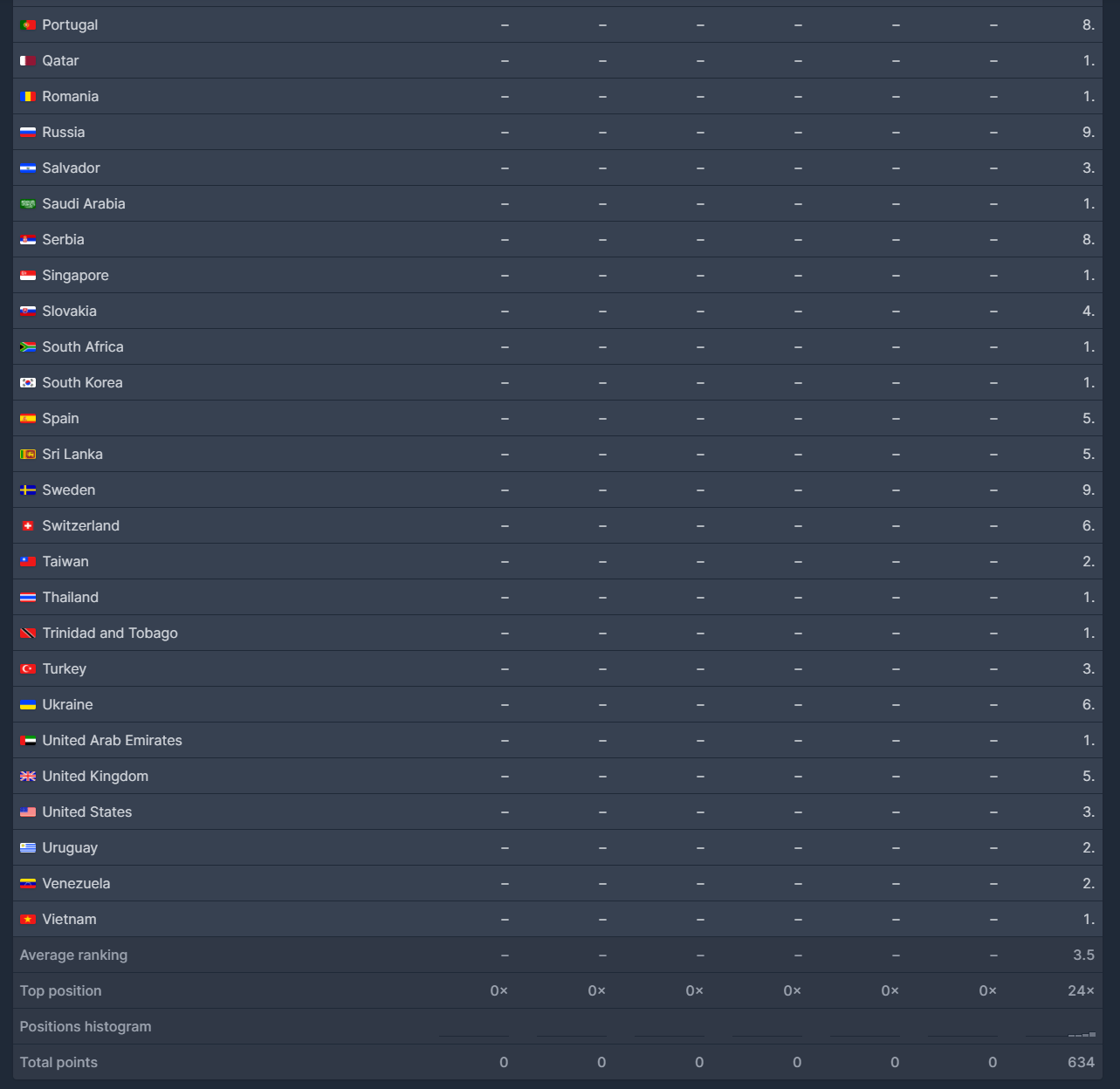Open the Trinidad and Tobago country link
Image resolution: width=1120 pixels, height=1089 pixels.
point(110,634)
